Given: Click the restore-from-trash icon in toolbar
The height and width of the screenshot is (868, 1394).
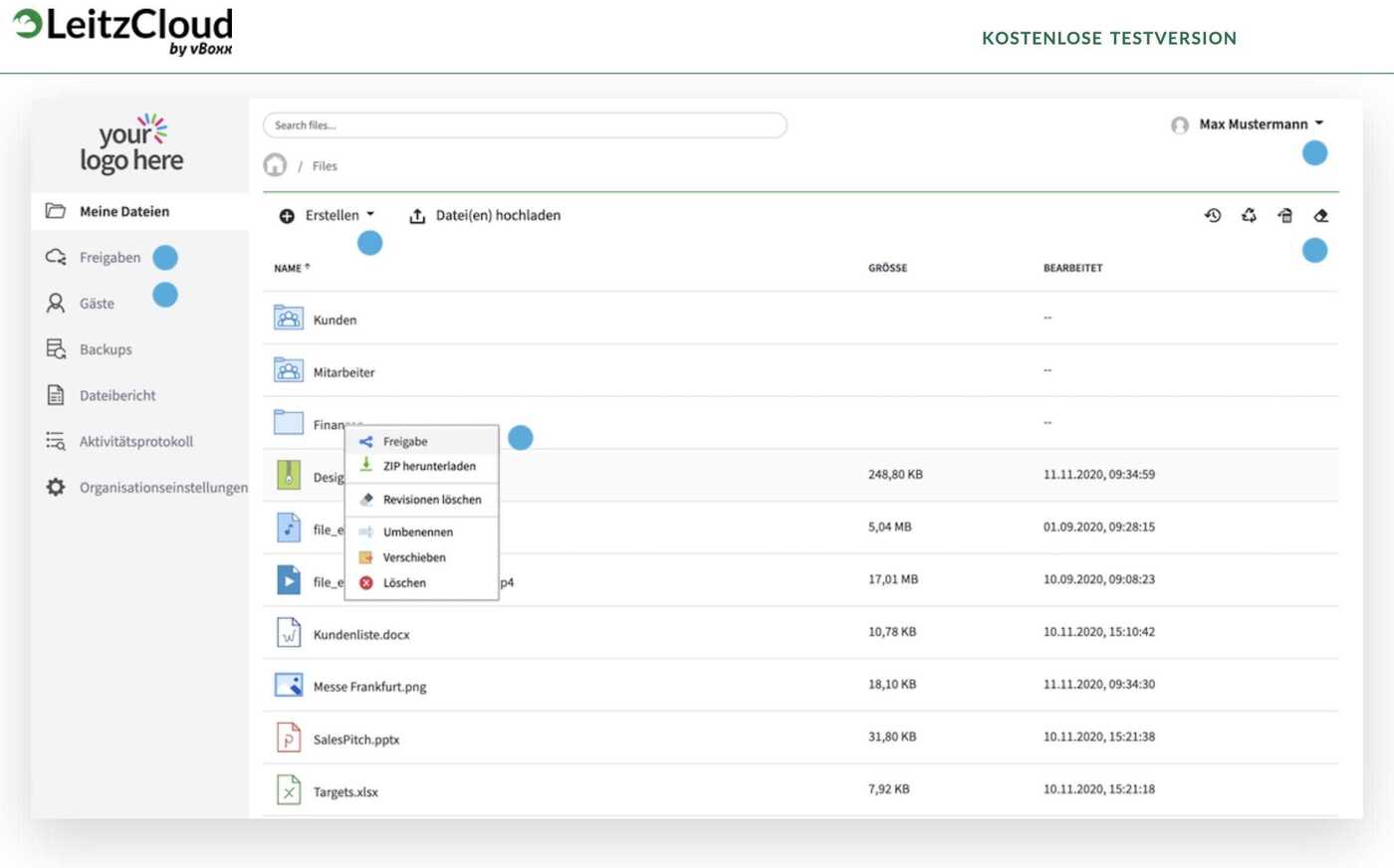Looking at the screenshot, I should (1285, 215).
